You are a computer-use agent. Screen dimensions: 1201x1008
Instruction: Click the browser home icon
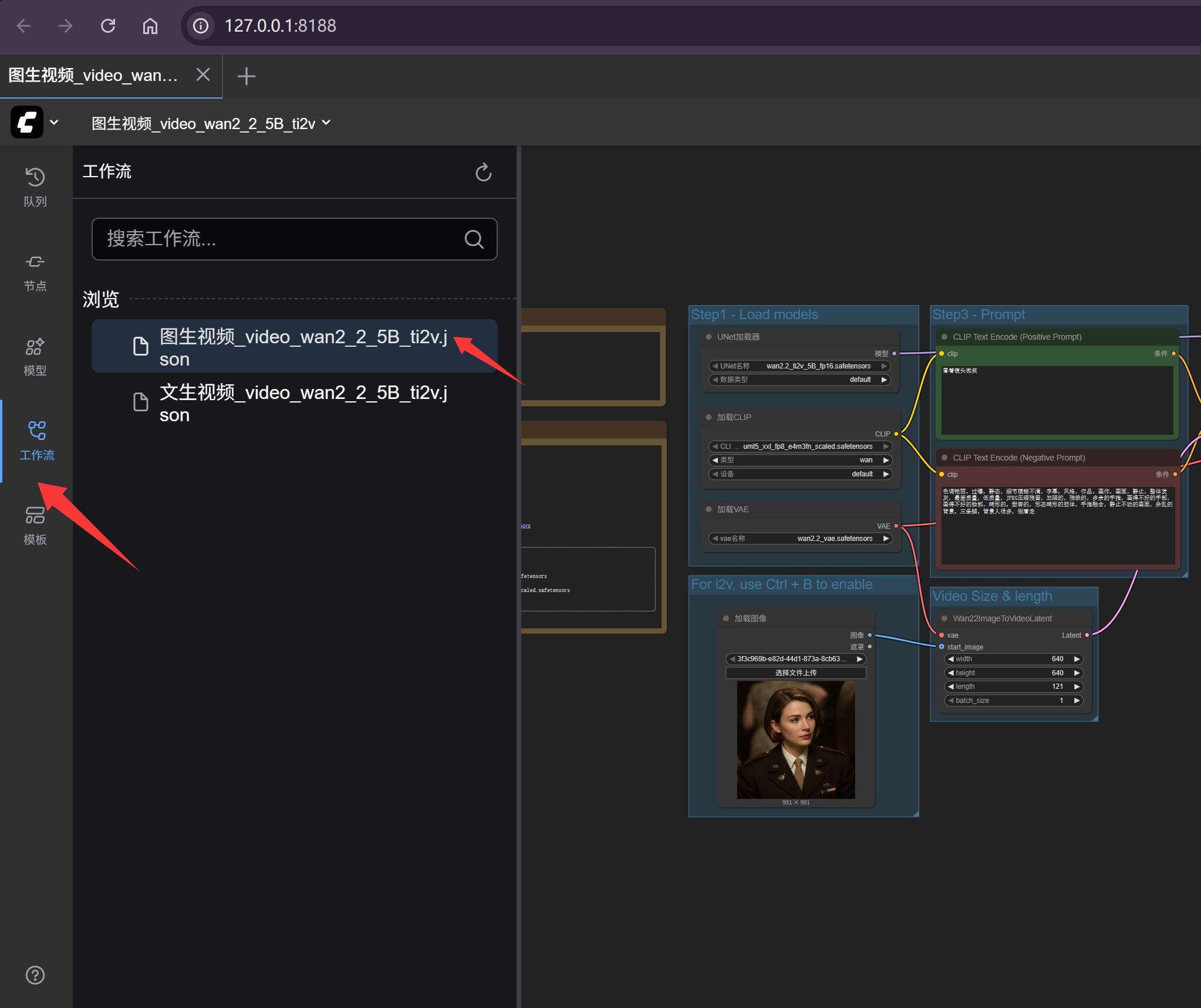tap(150, 26)
